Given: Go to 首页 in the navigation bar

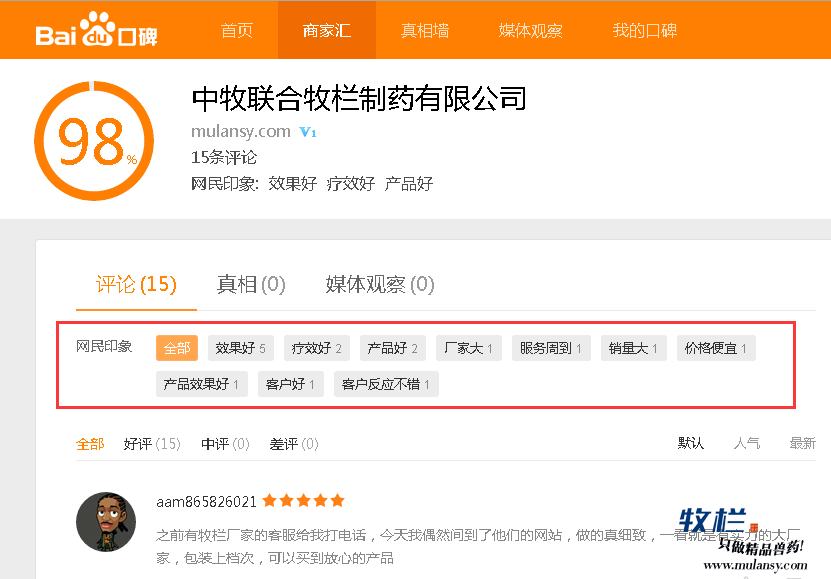Looking at the screenshot, I should [237, 30].
